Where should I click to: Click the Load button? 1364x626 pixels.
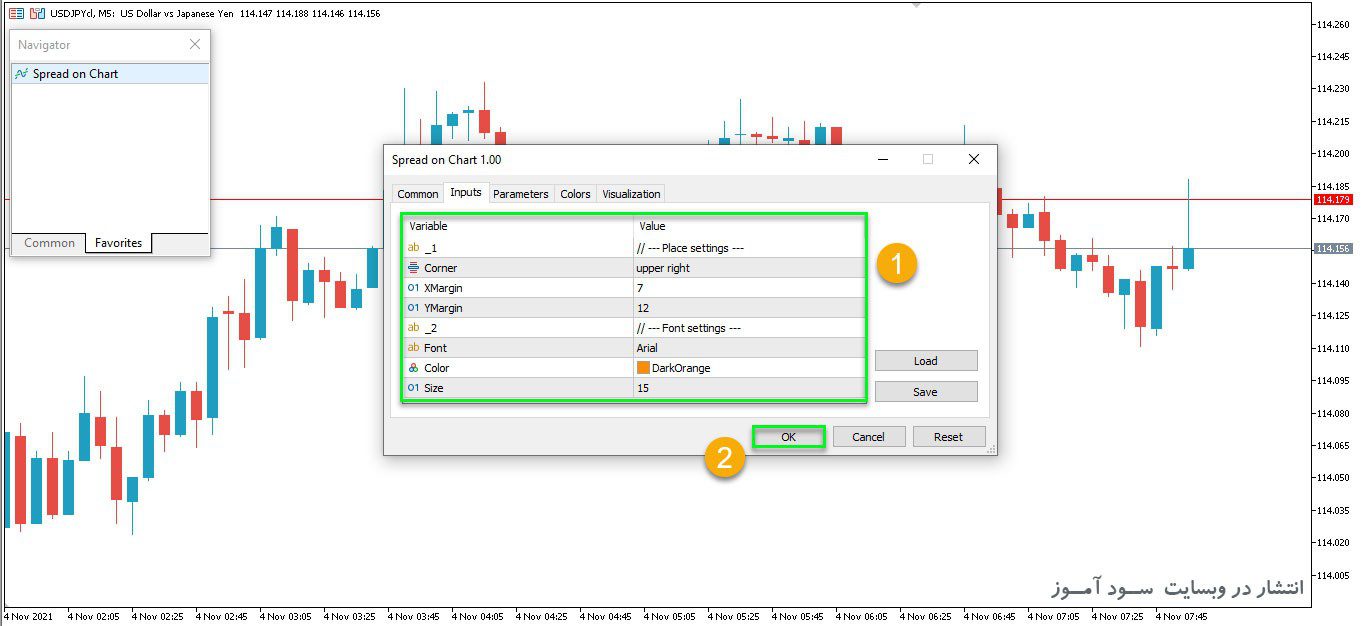pyautogui.click(x=926, y=361)
